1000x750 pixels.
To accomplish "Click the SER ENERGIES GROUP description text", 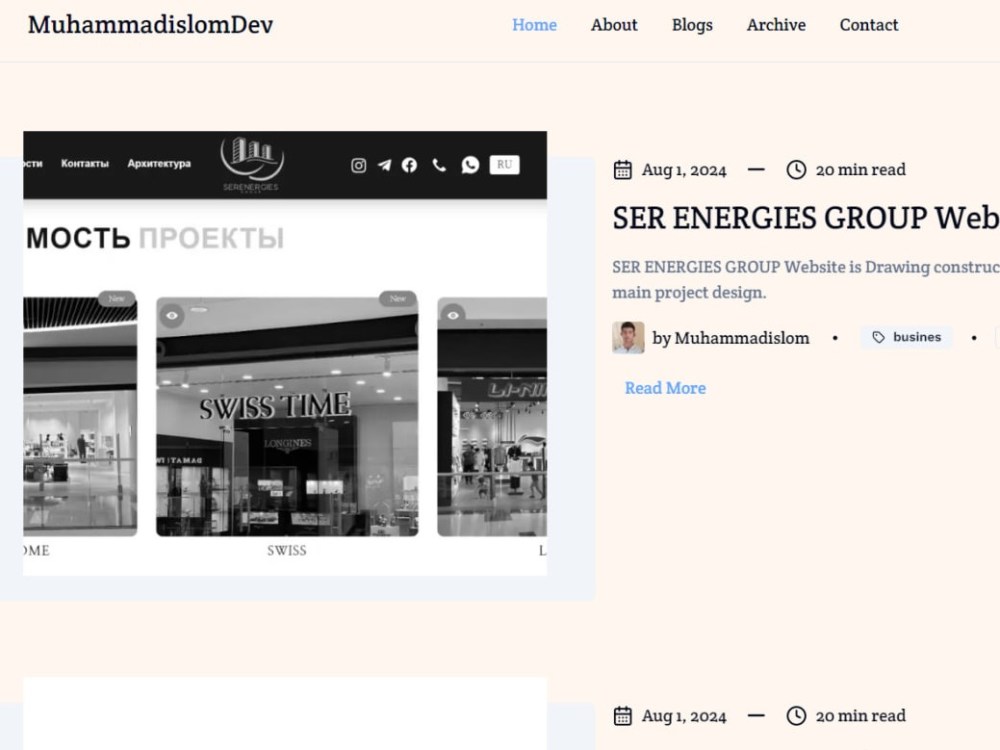I will coord(806,279).
